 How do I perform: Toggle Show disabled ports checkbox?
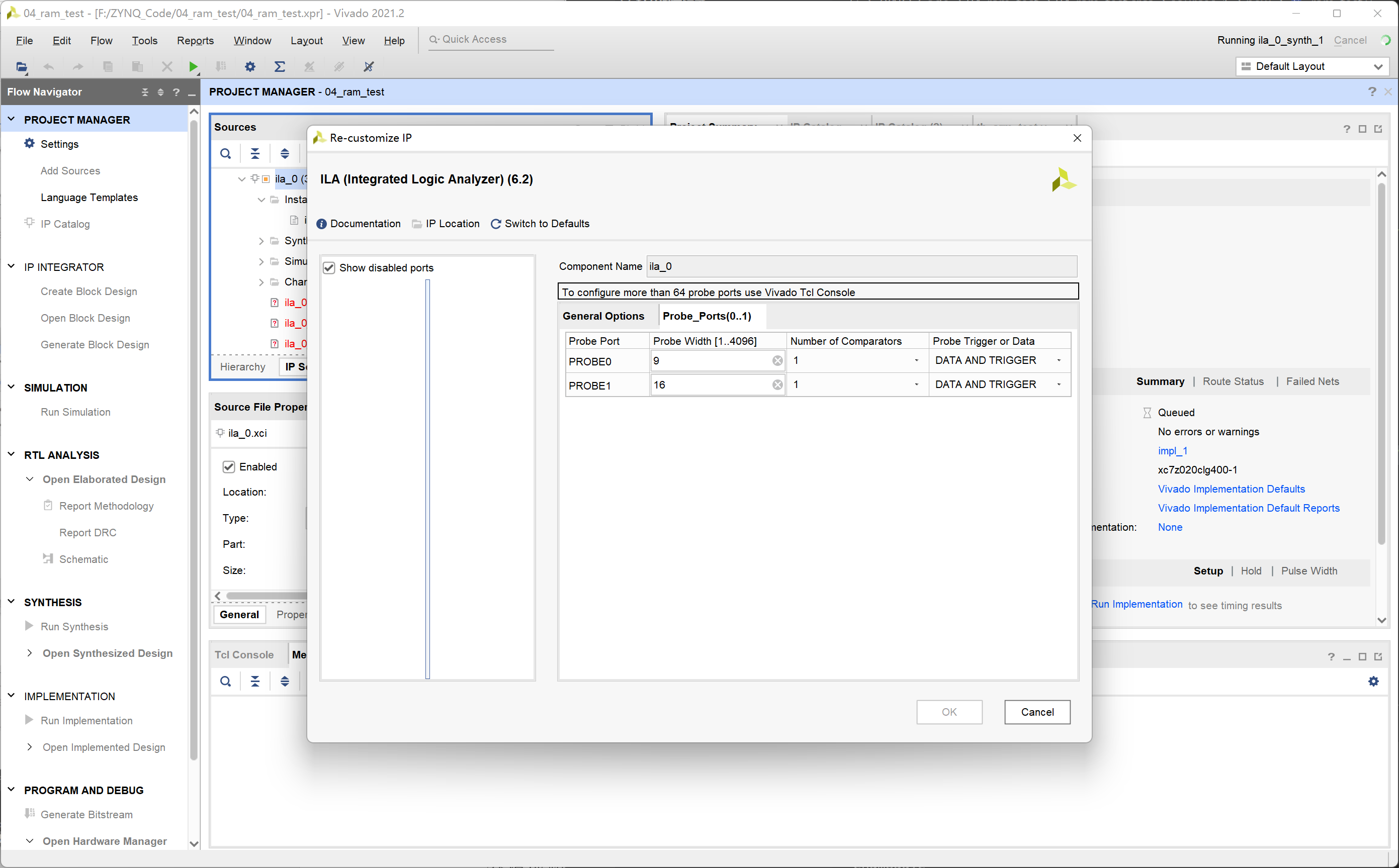click(x=329, y=268)
